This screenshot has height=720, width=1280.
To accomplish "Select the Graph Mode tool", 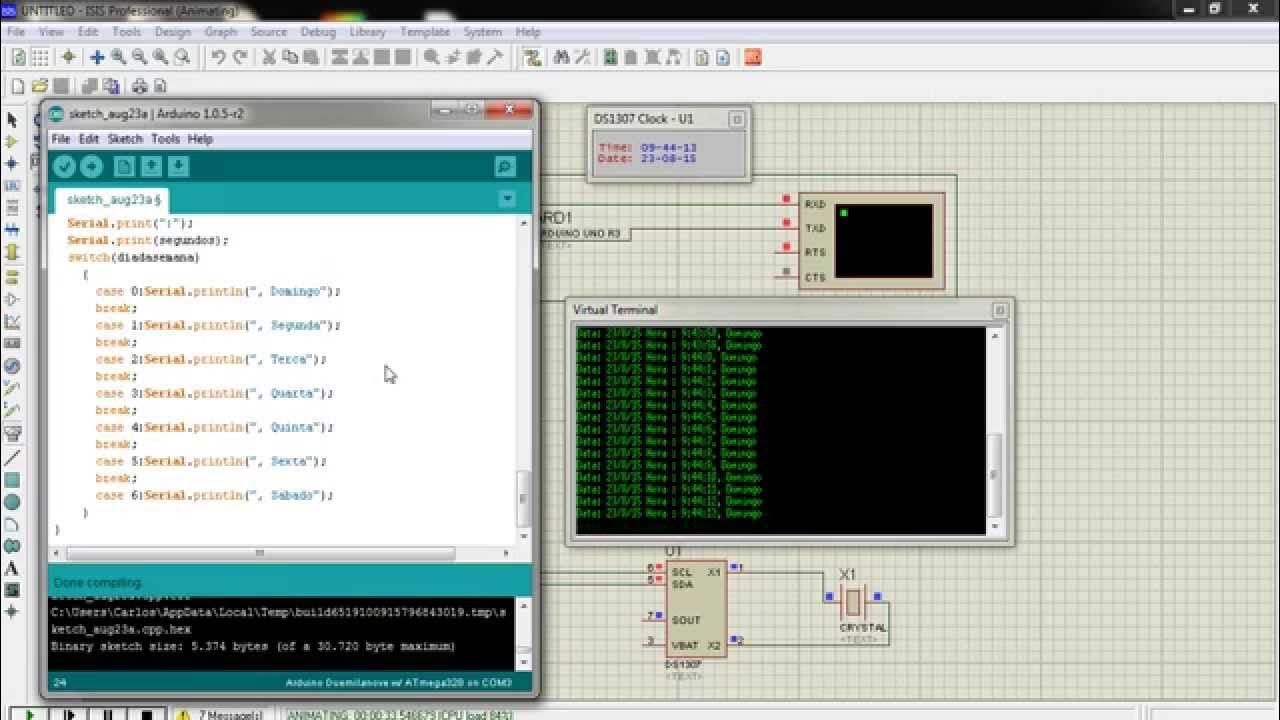I will pyautogui.click(x=12, y=322).
